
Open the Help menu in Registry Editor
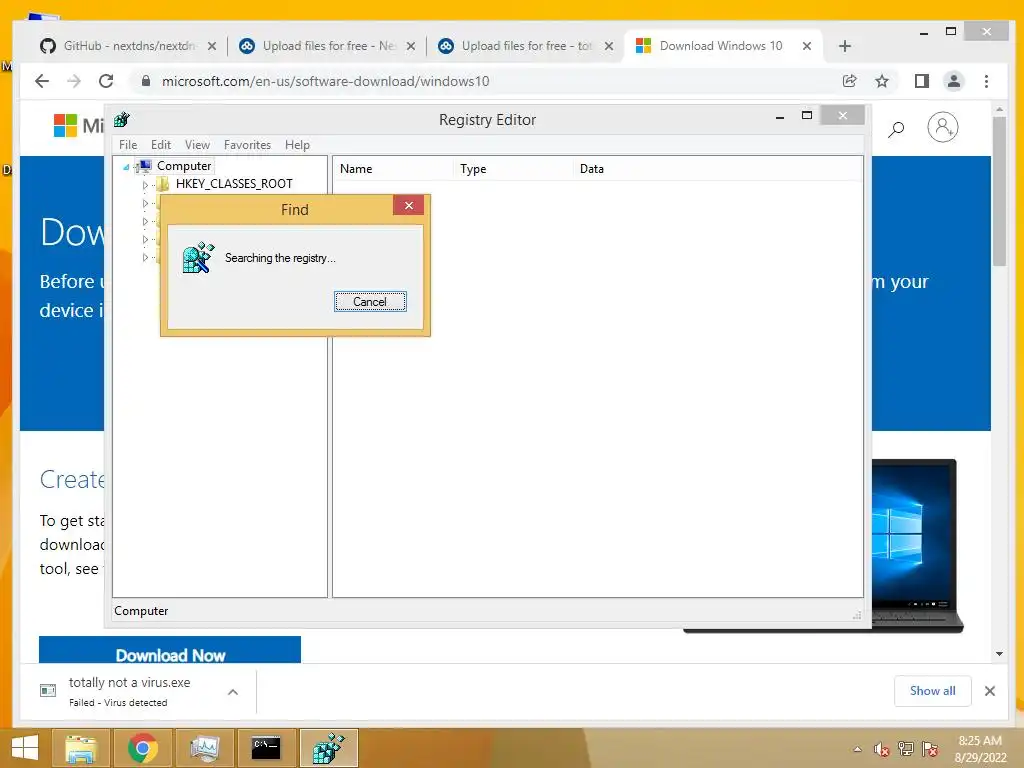tap(297, 145)
